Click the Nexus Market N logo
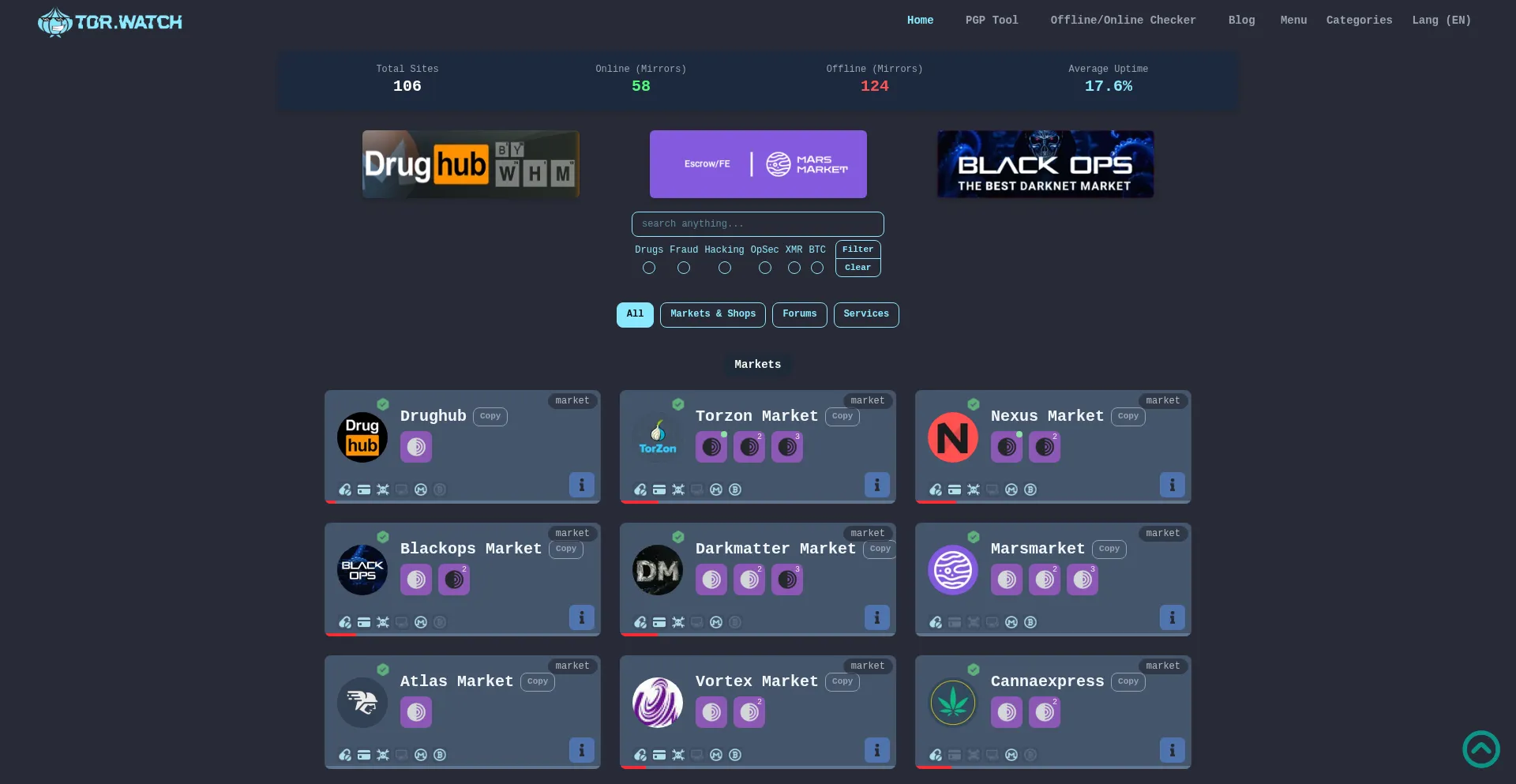Image resolution: width=1516 pixels, height=784 pixels. (x=953, y=437)
